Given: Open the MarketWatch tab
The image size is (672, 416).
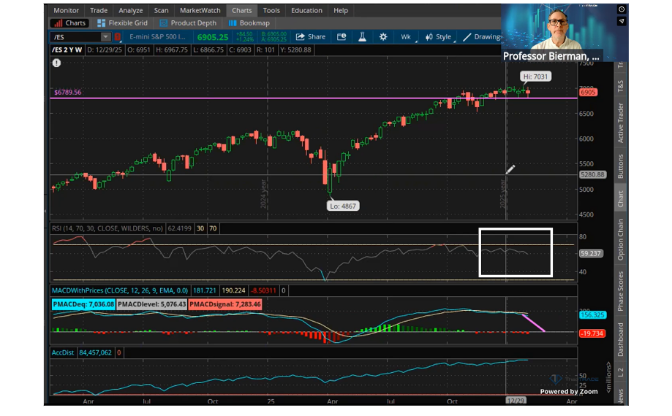Looking at the screenshot, I should pyautogui.click(x=200, y=10).
